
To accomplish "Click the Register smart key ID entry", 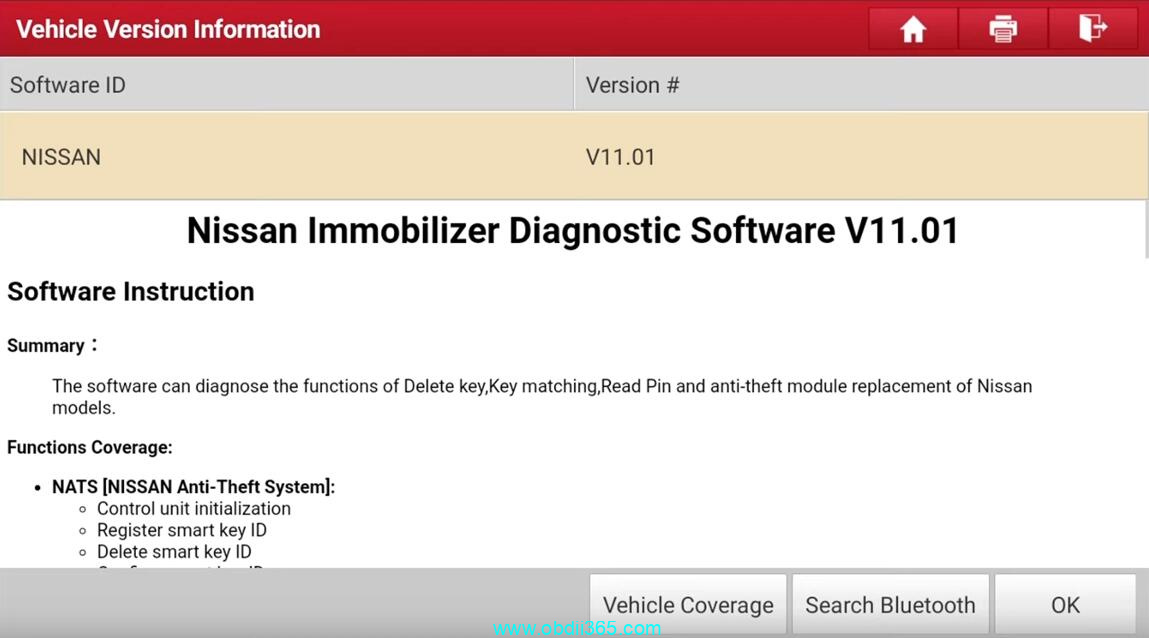I will click(x=182, y=530).
